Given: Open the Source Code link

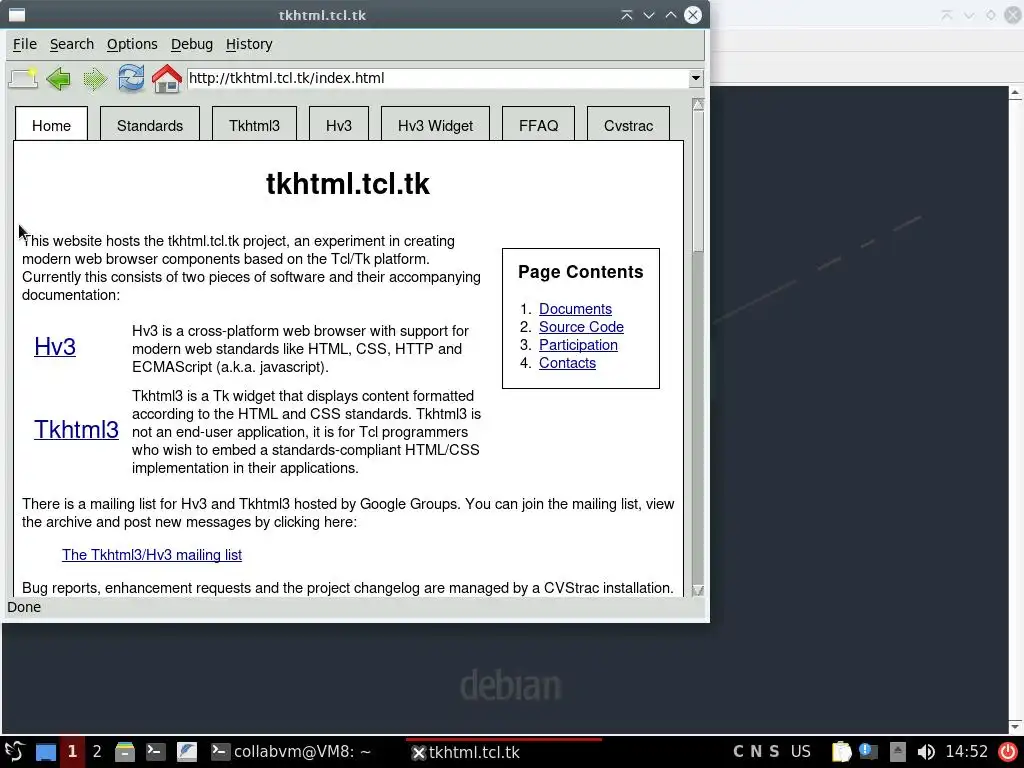Looking at the screenshot, I should 581,327.
